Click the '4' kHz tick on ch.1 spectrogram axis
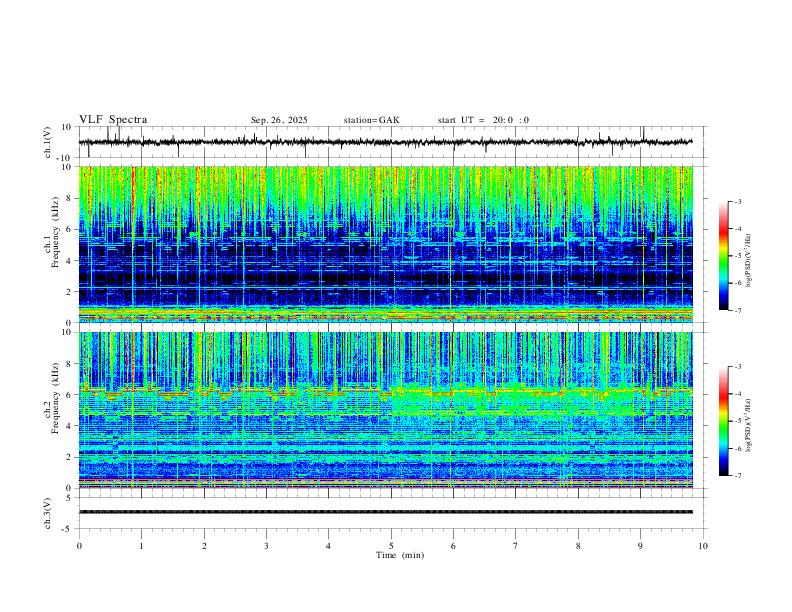The height and width of the screenshot is (612, 792). pyautogui.click(x=70, y=261)
